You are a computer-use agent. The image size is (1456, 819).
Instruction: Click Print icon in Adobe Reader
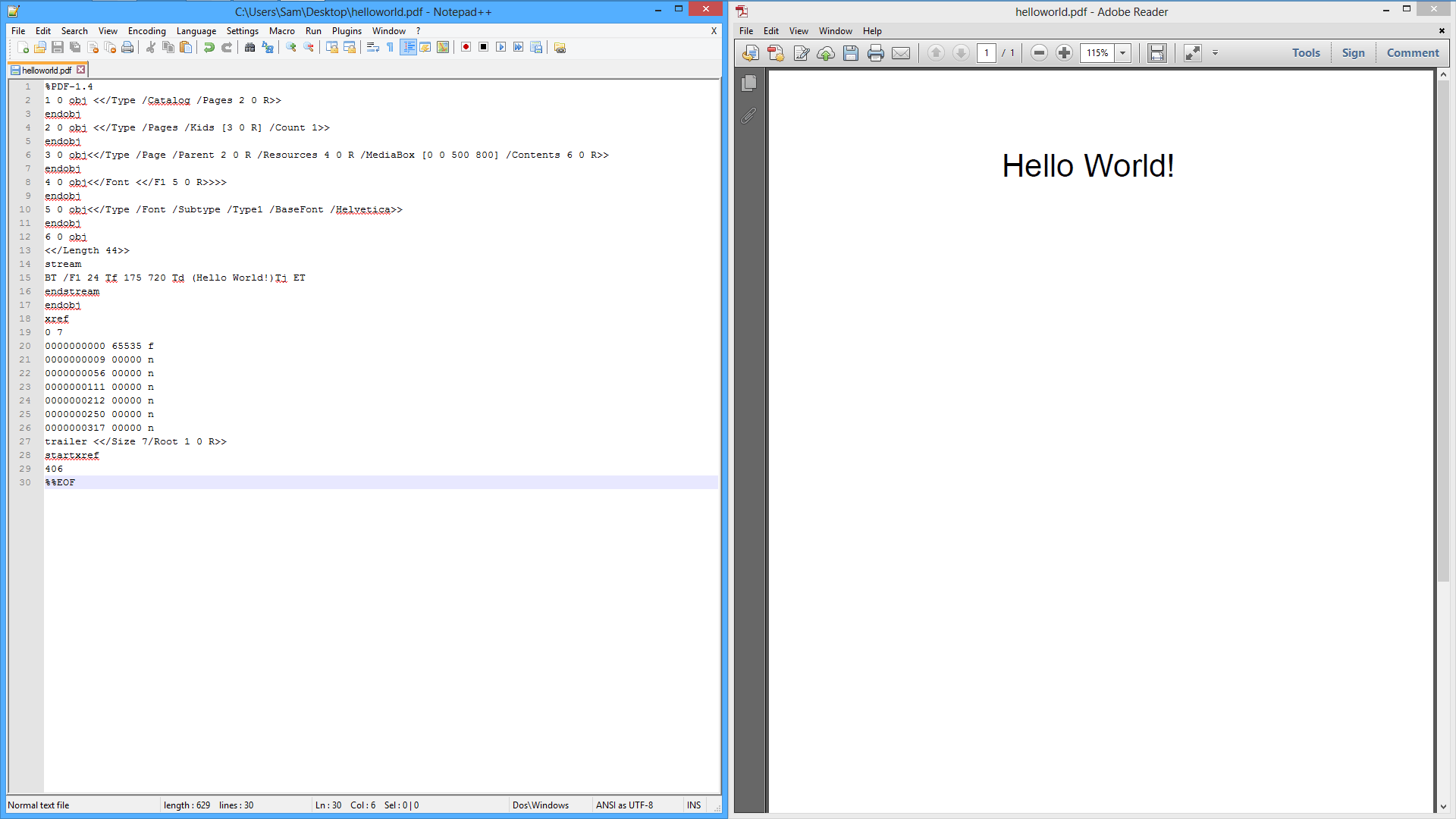click(x=876, y=53)
